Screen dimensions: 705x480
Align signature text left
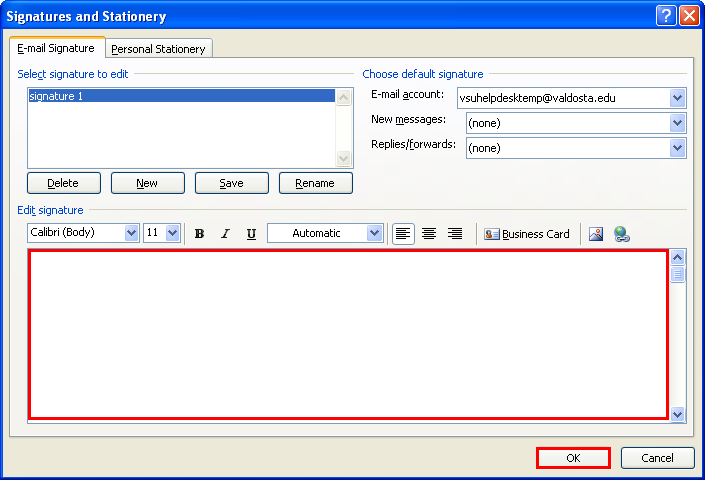[x=403, y=234]
